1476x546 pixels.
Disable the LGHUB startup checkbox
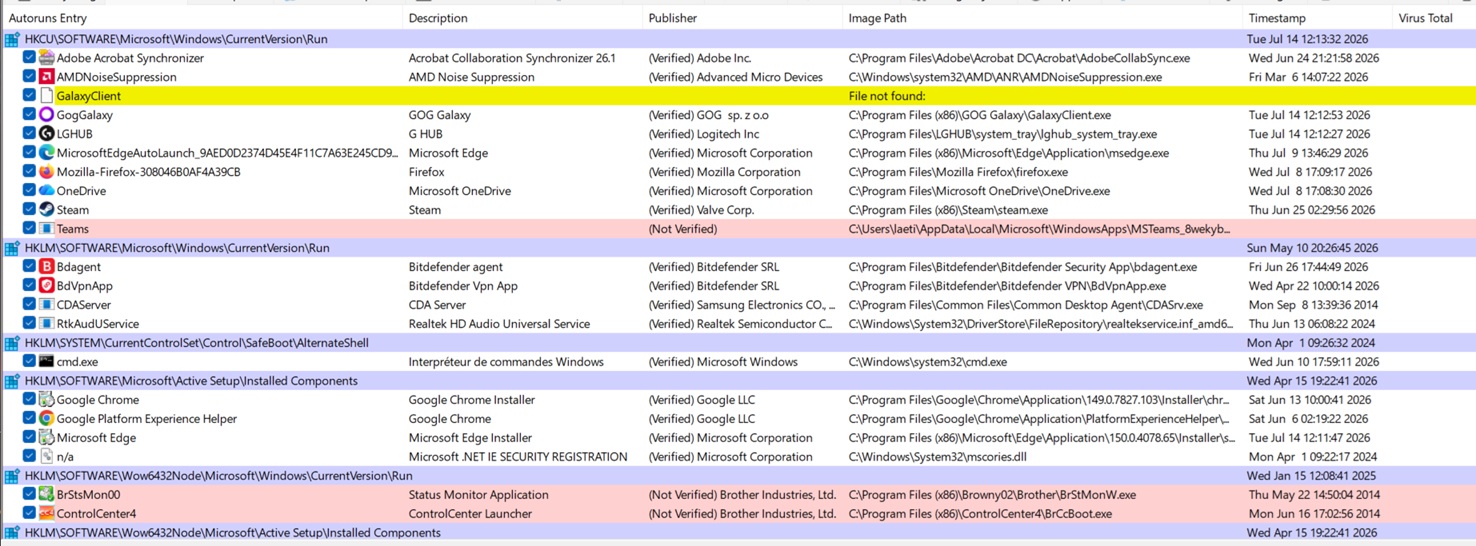tap(29, 134)
